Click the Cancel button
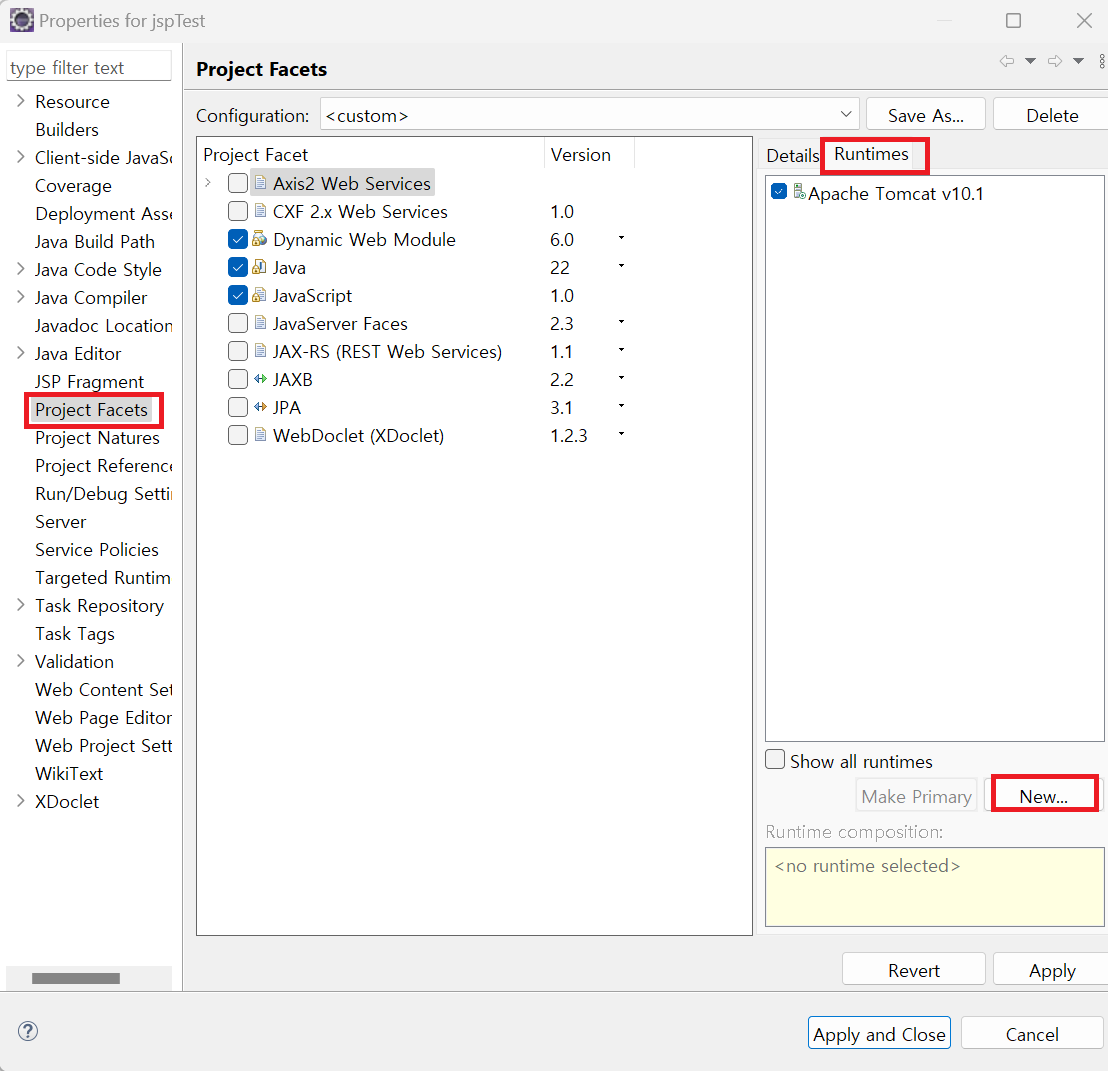The image size is (1108, 1071). pyautogui.click(x=1032, y=1034)
